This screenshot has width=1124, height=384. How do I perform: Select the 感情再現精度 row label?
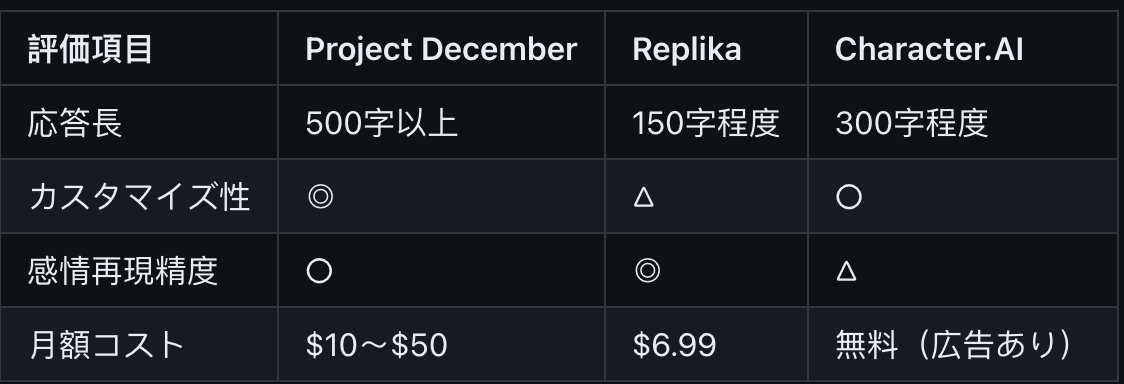(x=123, y=272)
